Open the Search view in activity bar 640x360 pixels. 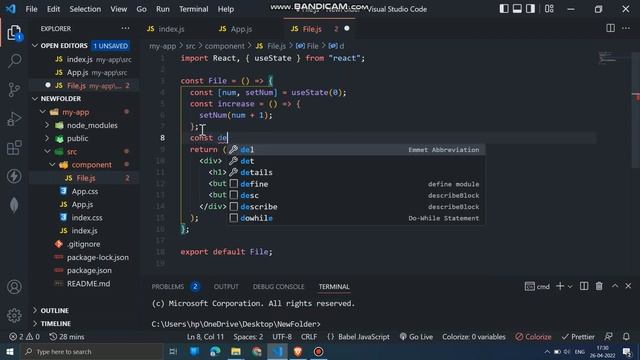point(14,61)
